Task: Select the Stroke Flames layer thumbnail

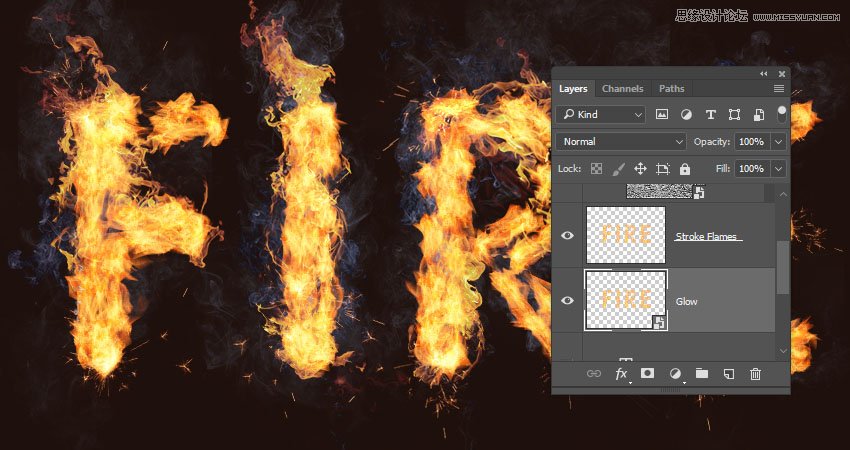Action: (625, 236)
